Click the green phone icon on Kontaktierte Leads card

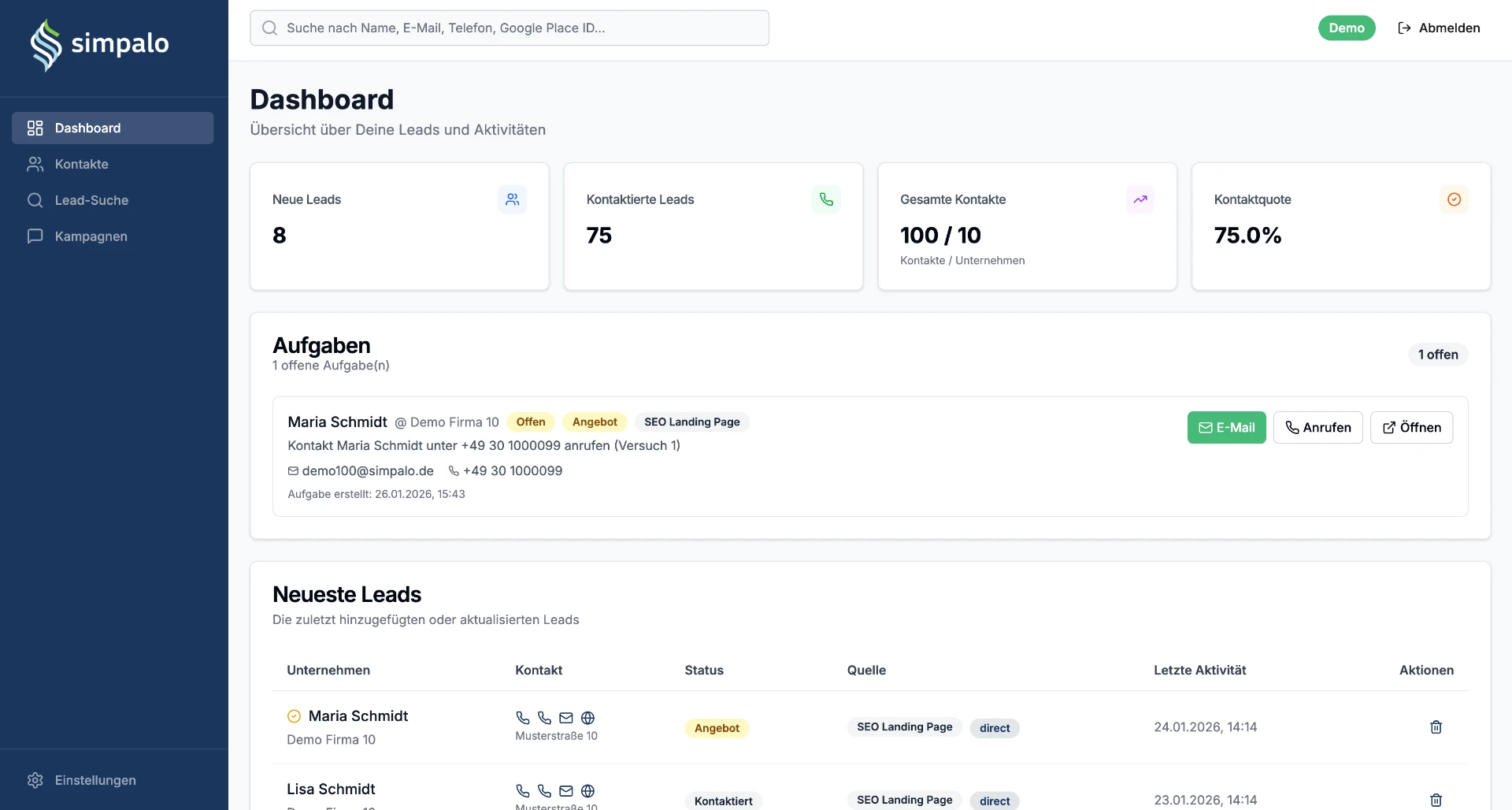[826, 199]
